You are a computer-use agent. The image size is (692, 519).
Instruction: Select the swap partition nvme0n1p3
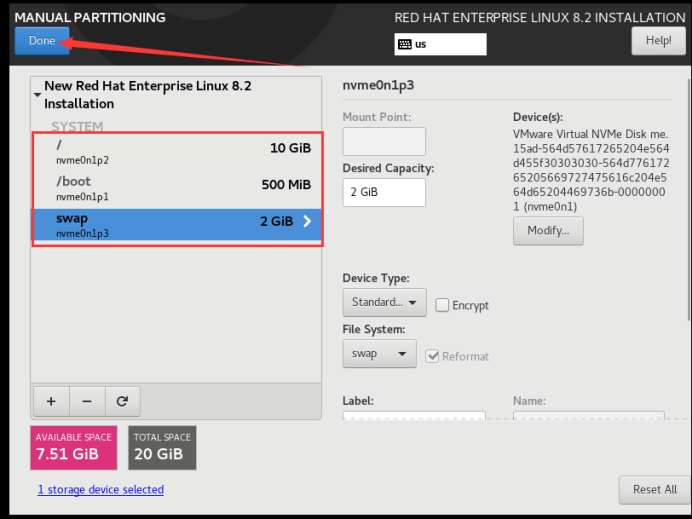(x=177, y=225)
